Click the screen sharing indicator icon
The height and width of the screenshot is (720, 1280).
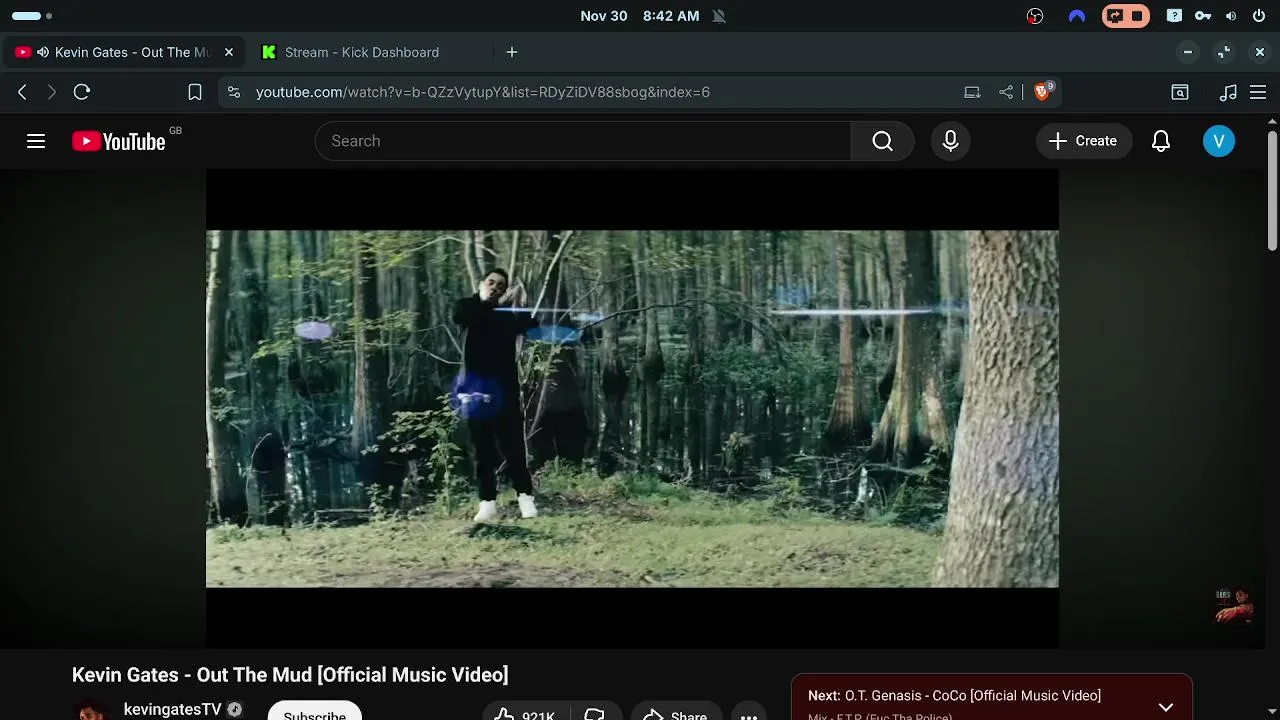1114,16
